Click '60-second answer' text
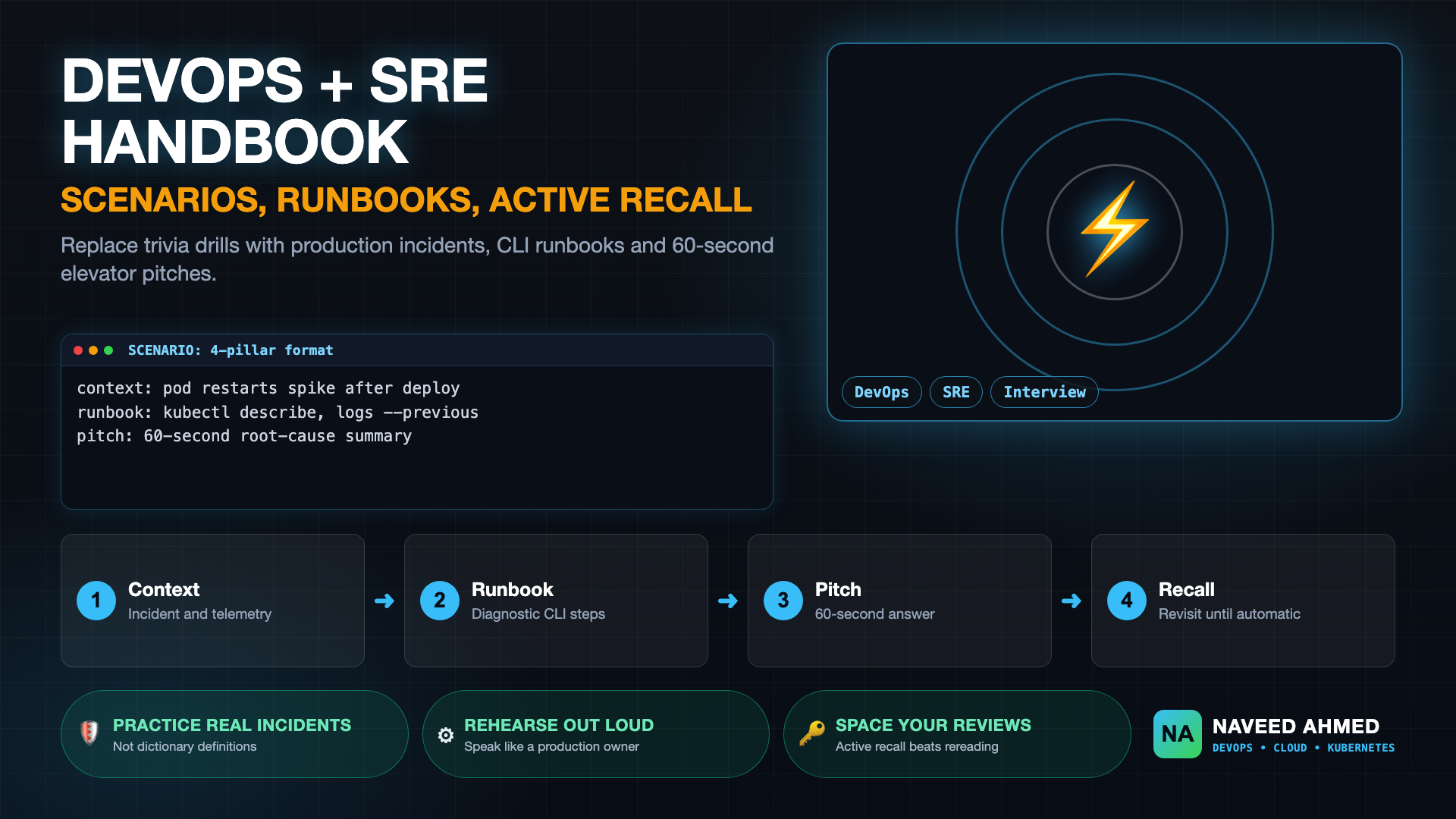The image size is (1456, 819). click(x=875, y=614)
